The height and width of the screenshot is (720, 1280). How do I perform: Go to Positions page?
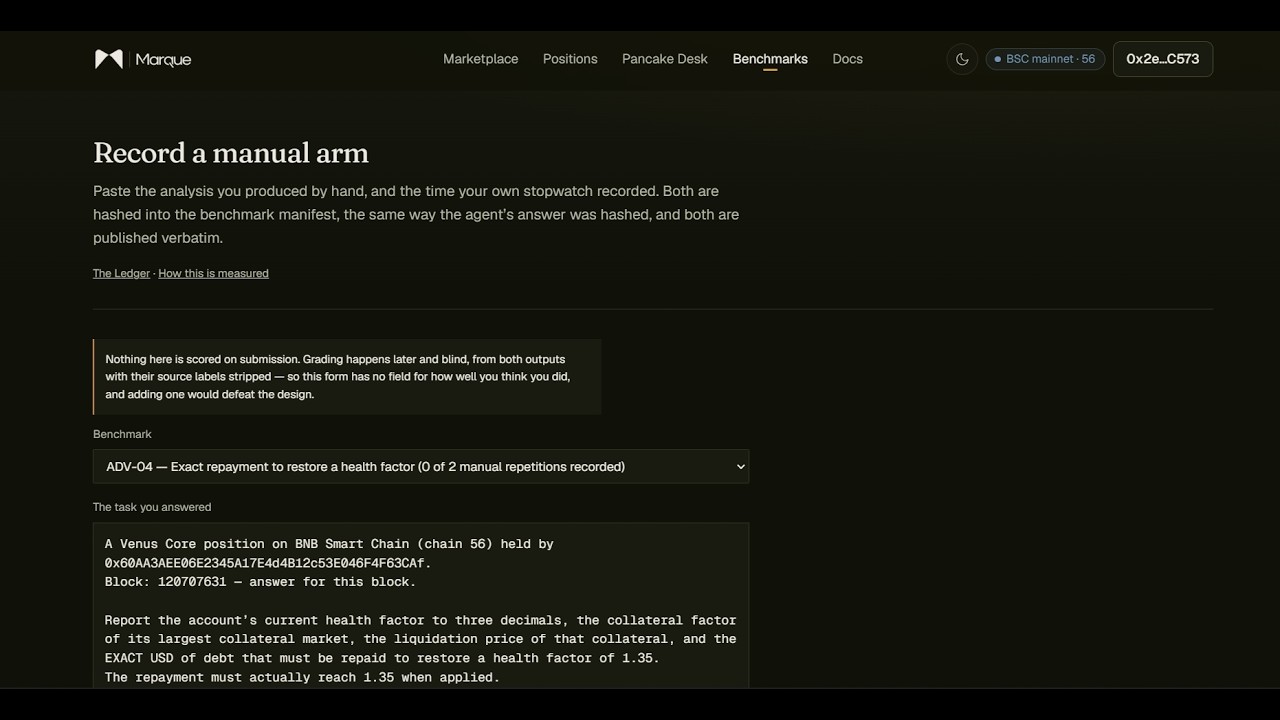(x=570, y=59)
